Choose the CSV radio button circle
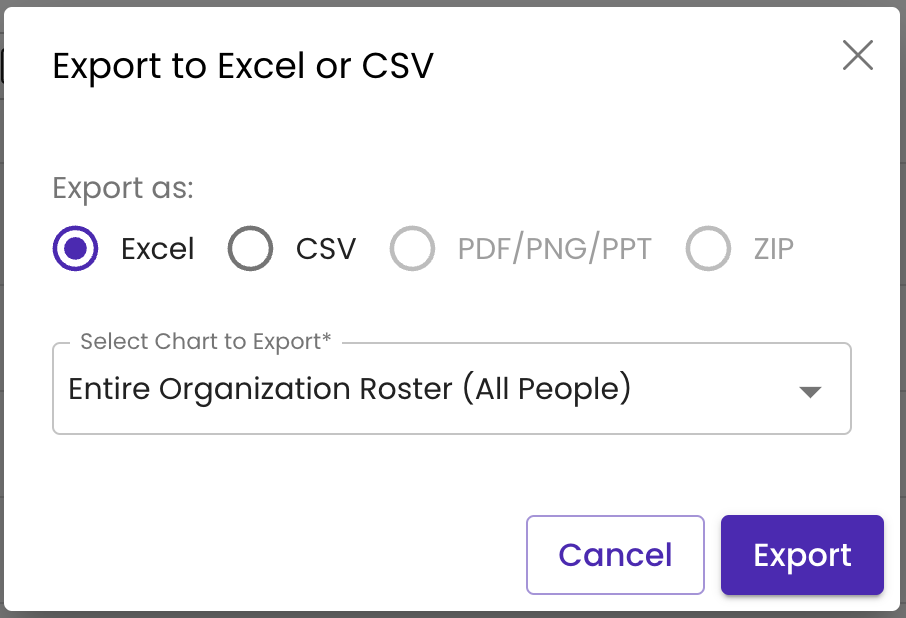Screen dimensions: 906x618 pos(250,249)
